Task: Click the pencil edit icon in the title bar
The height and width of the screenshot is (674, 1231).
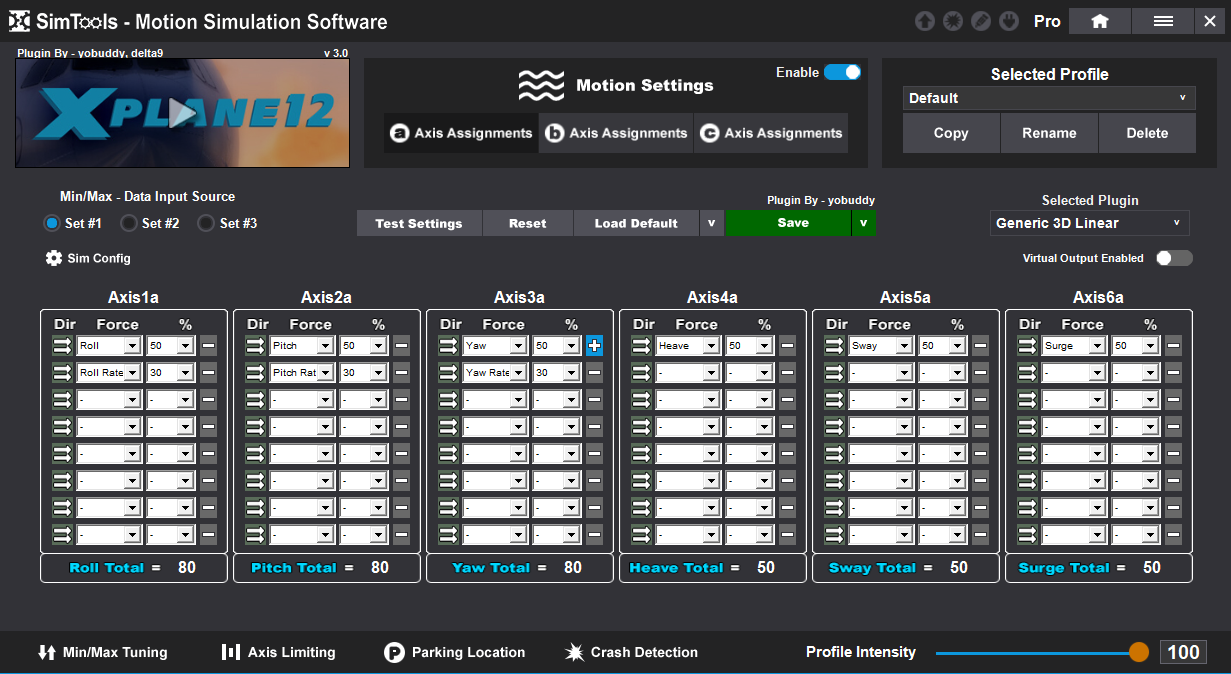Action: [x=980, y=20]
